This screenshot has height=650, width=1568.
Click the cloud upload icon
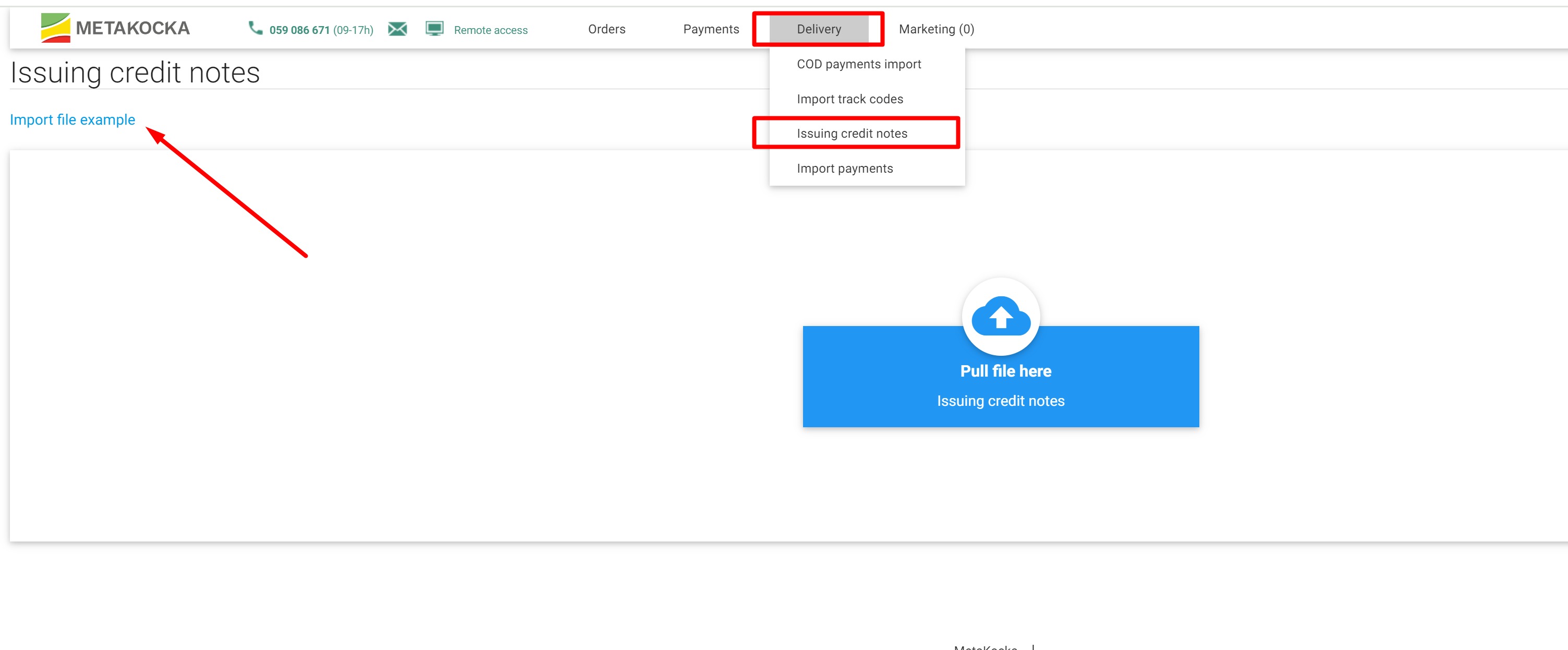[x=1000, y=316]
